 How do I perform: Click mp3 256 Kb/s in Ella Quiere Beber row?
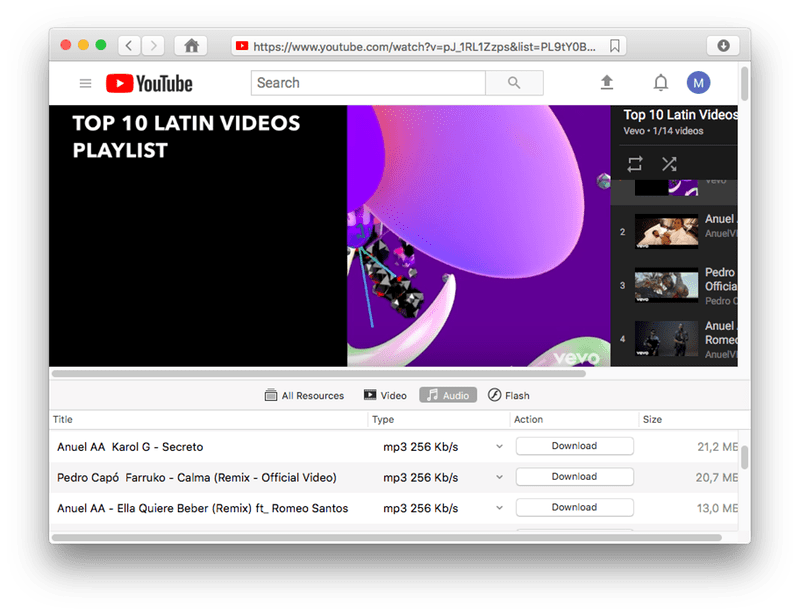coord(420,508)
